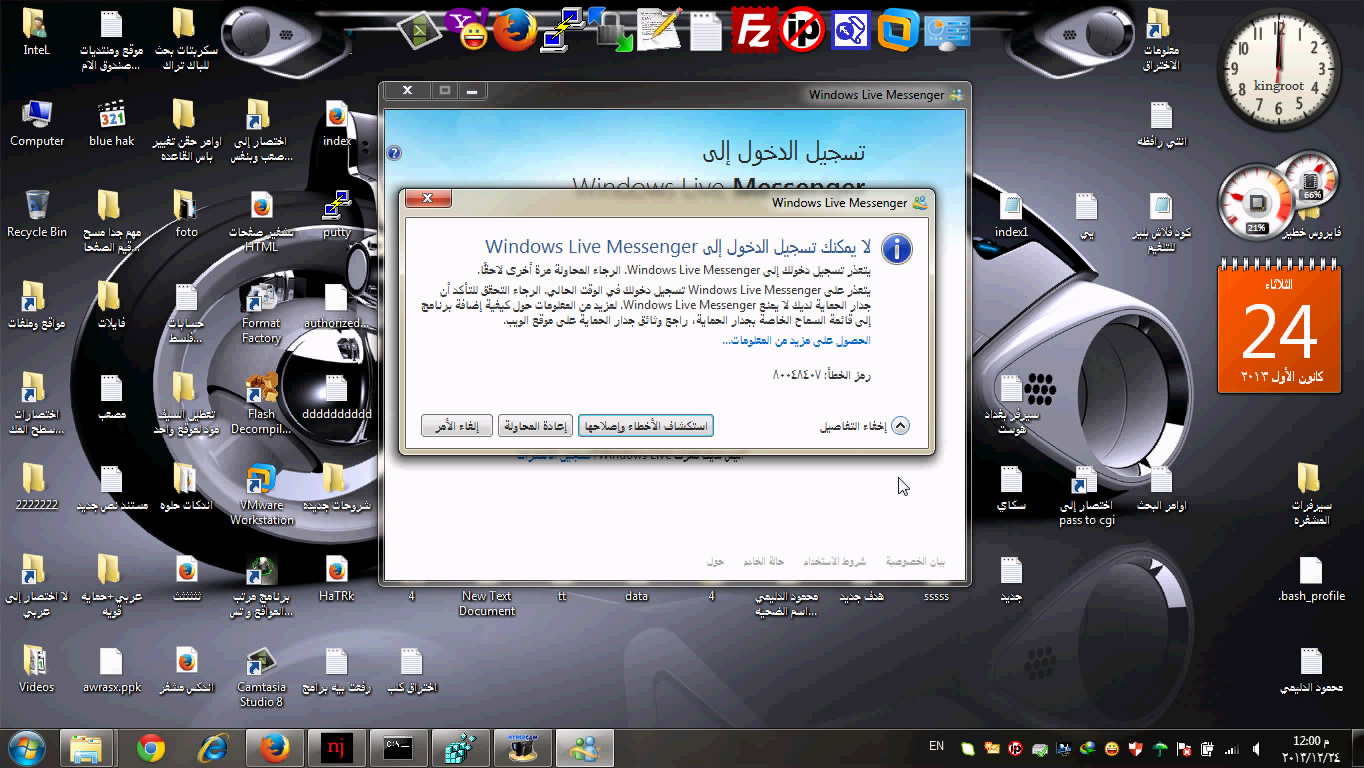
Task: Select the index1 file on desktop
Action: point(1011,214)
